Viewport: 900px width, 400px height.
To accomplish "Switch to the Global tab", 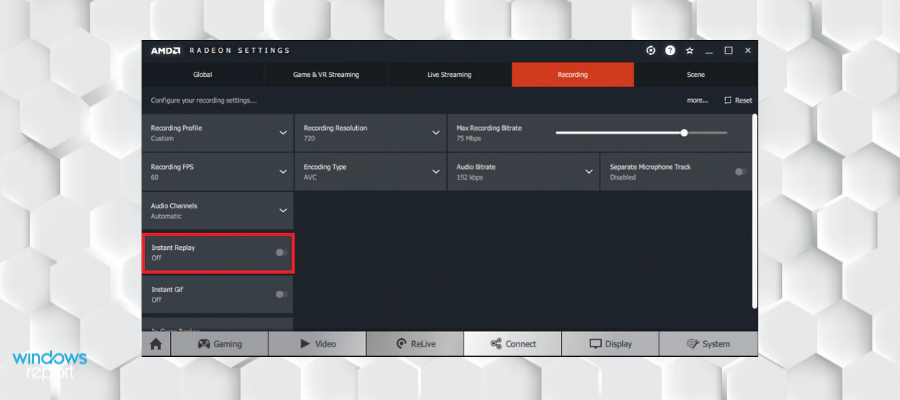I will point(203,75).
